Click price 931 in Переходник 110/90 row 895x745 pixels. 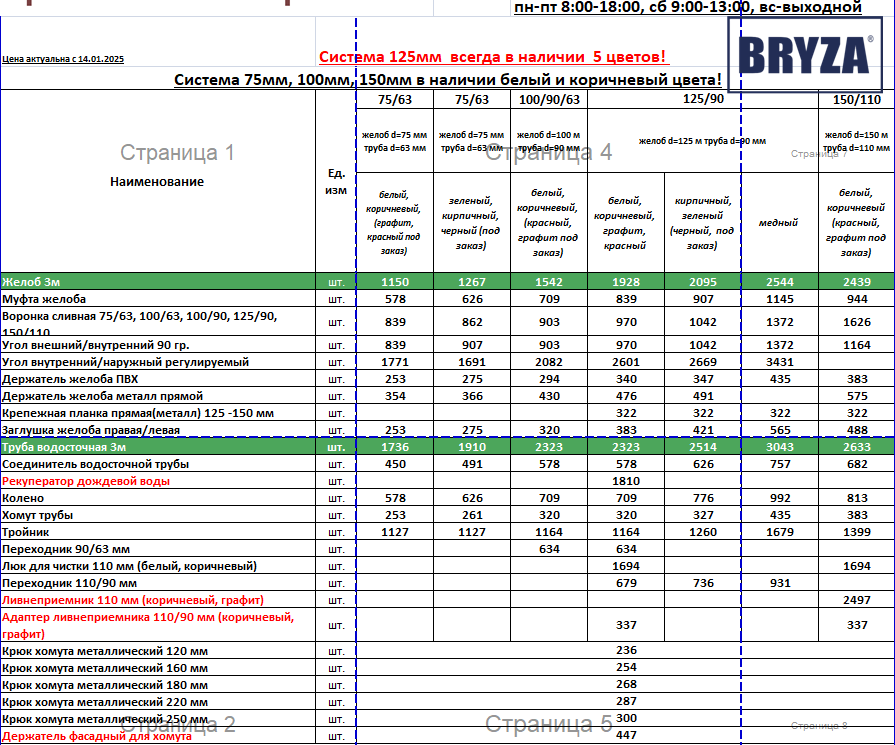pyautogui.click(x=780, y=583)
